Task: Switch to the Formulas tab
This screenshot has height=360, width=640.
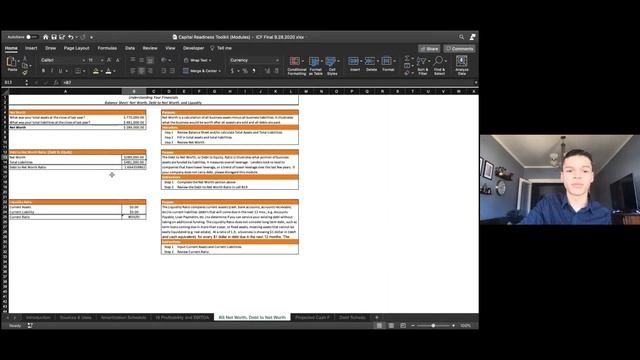Action: click(107, 48)
